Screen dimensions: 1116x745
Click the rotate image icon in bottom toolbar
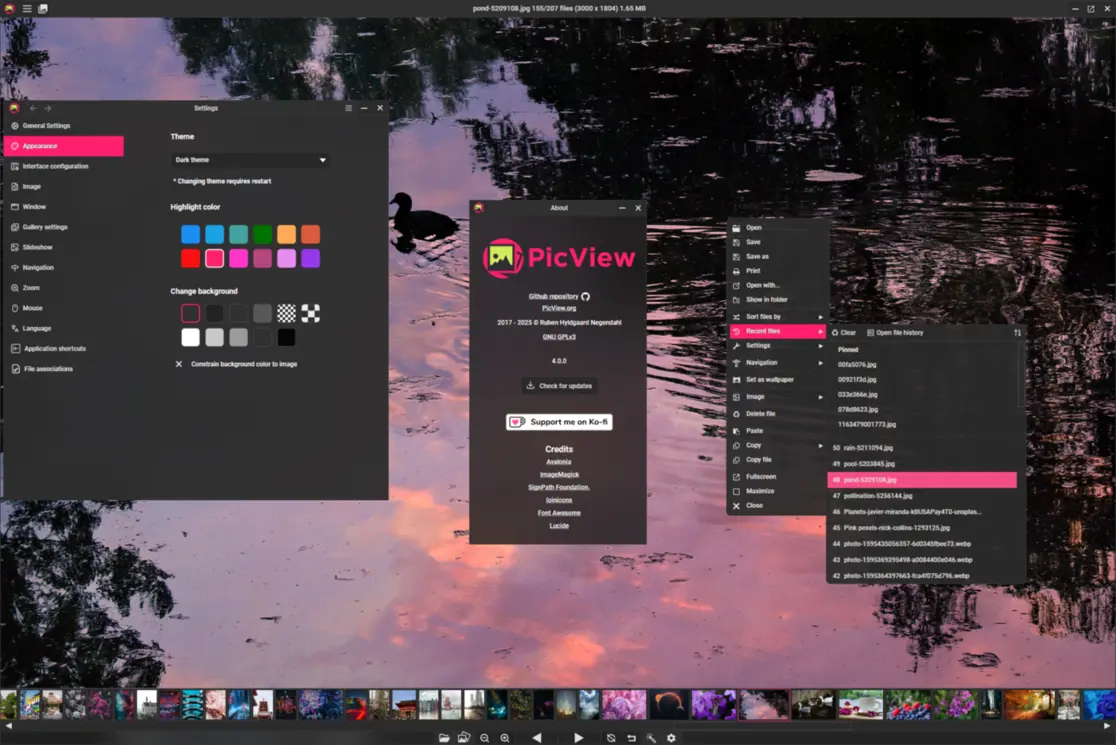[611, 737]
